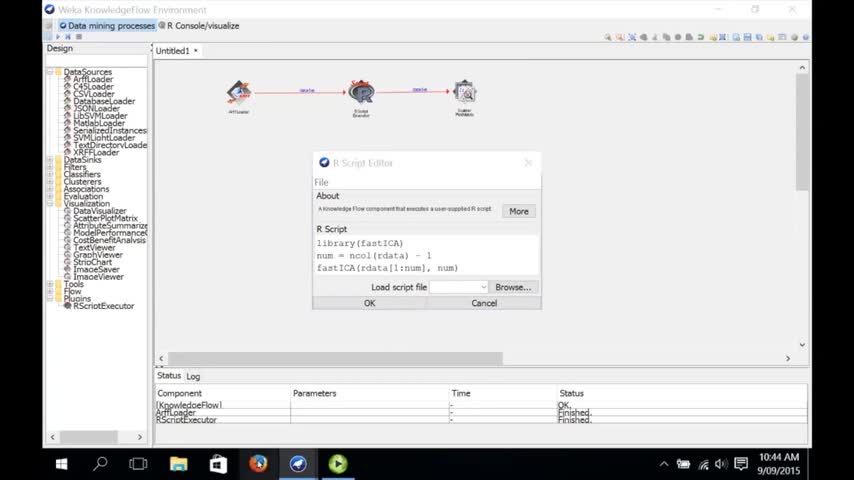Click the More button in About section

tap(518, 211)
